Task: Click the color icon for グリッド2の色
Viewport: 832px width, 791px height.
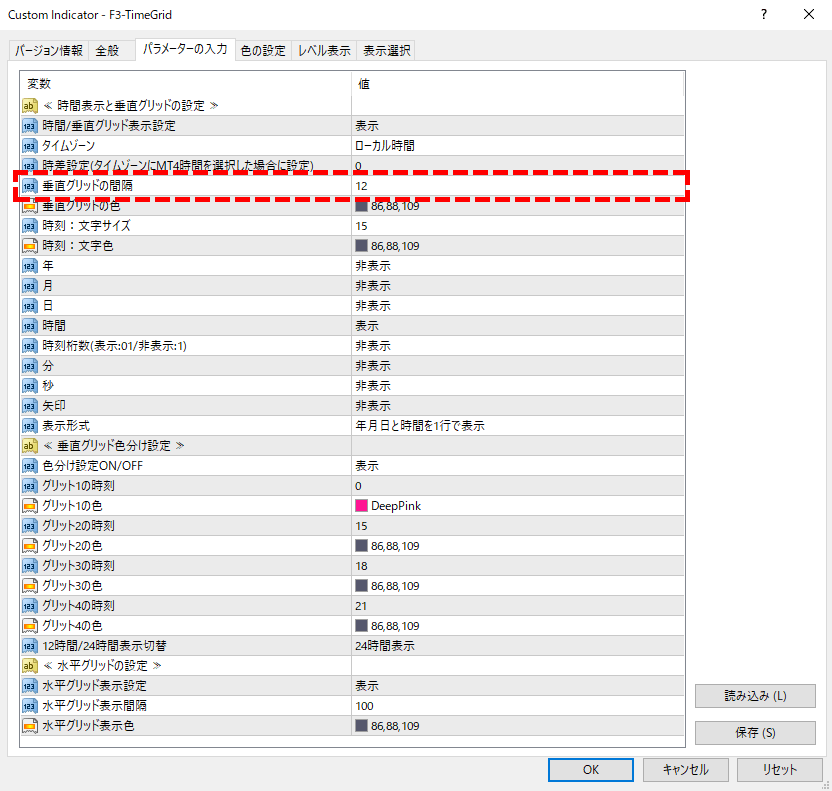Action: pyautogui.click(x=30, y=545)
